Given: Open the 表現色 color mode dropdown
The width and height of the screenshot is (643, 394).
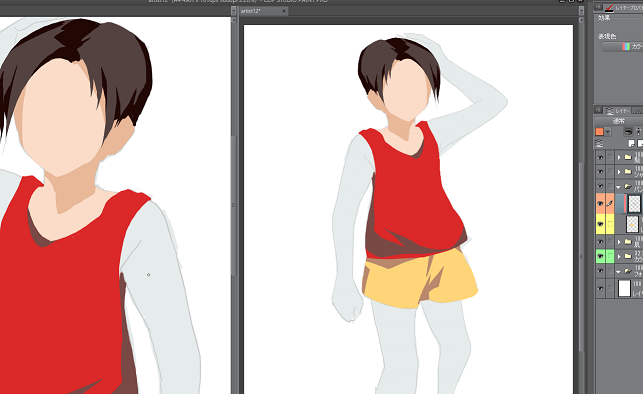Looking at the screenshot, I should click(622, 47).
